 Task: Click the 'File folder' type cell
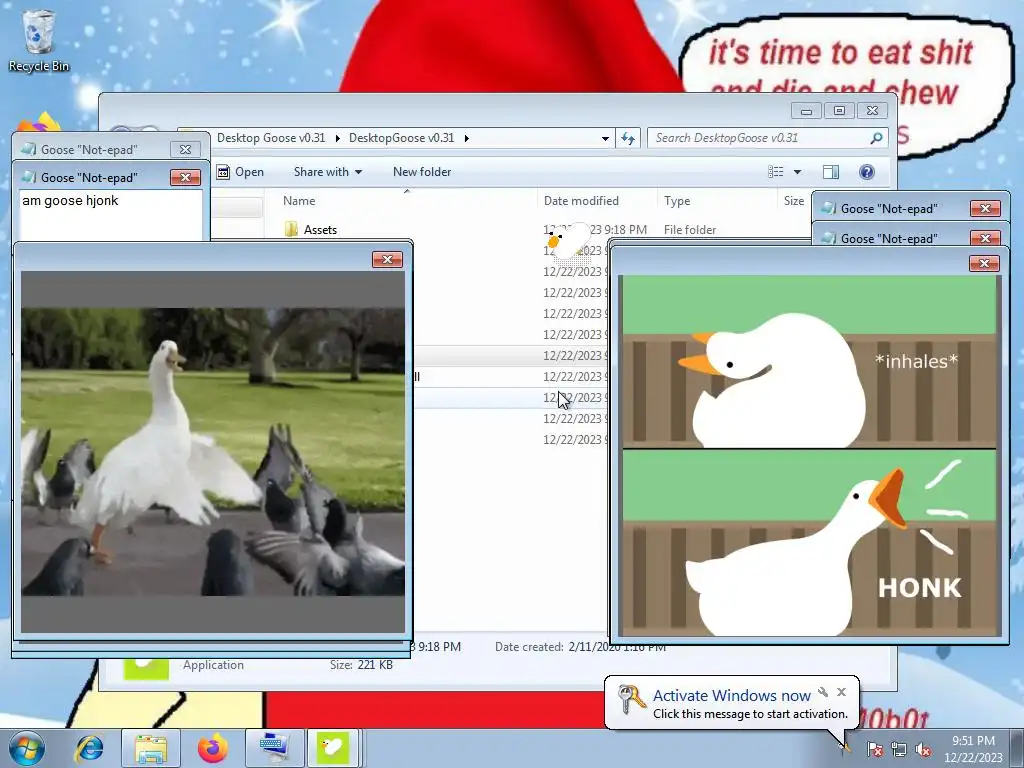coord(690,230)
